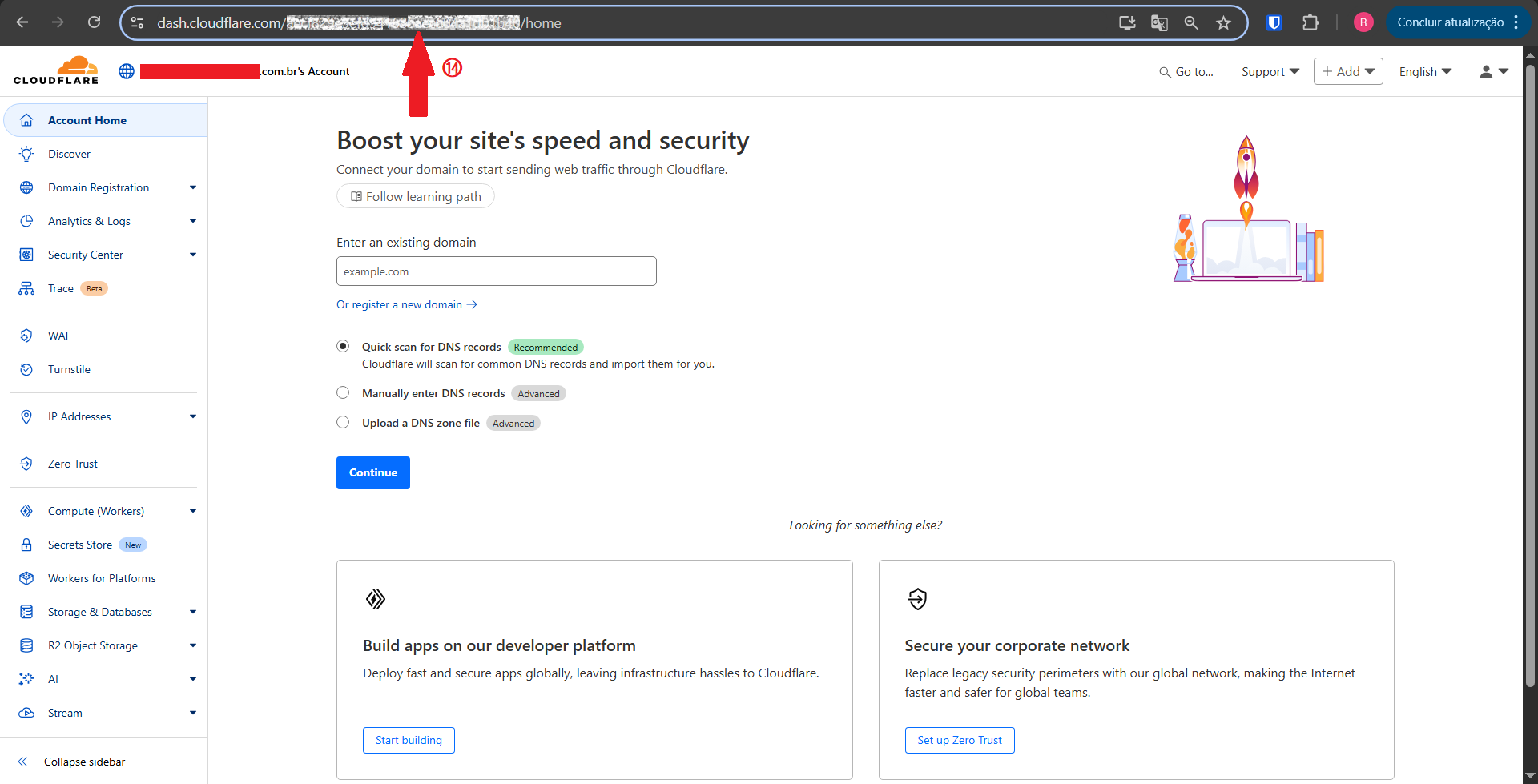The width and height of the screenshot is (1538, 784).
Task: Open Account Home in sidebar
Action: tap(106, 120)
